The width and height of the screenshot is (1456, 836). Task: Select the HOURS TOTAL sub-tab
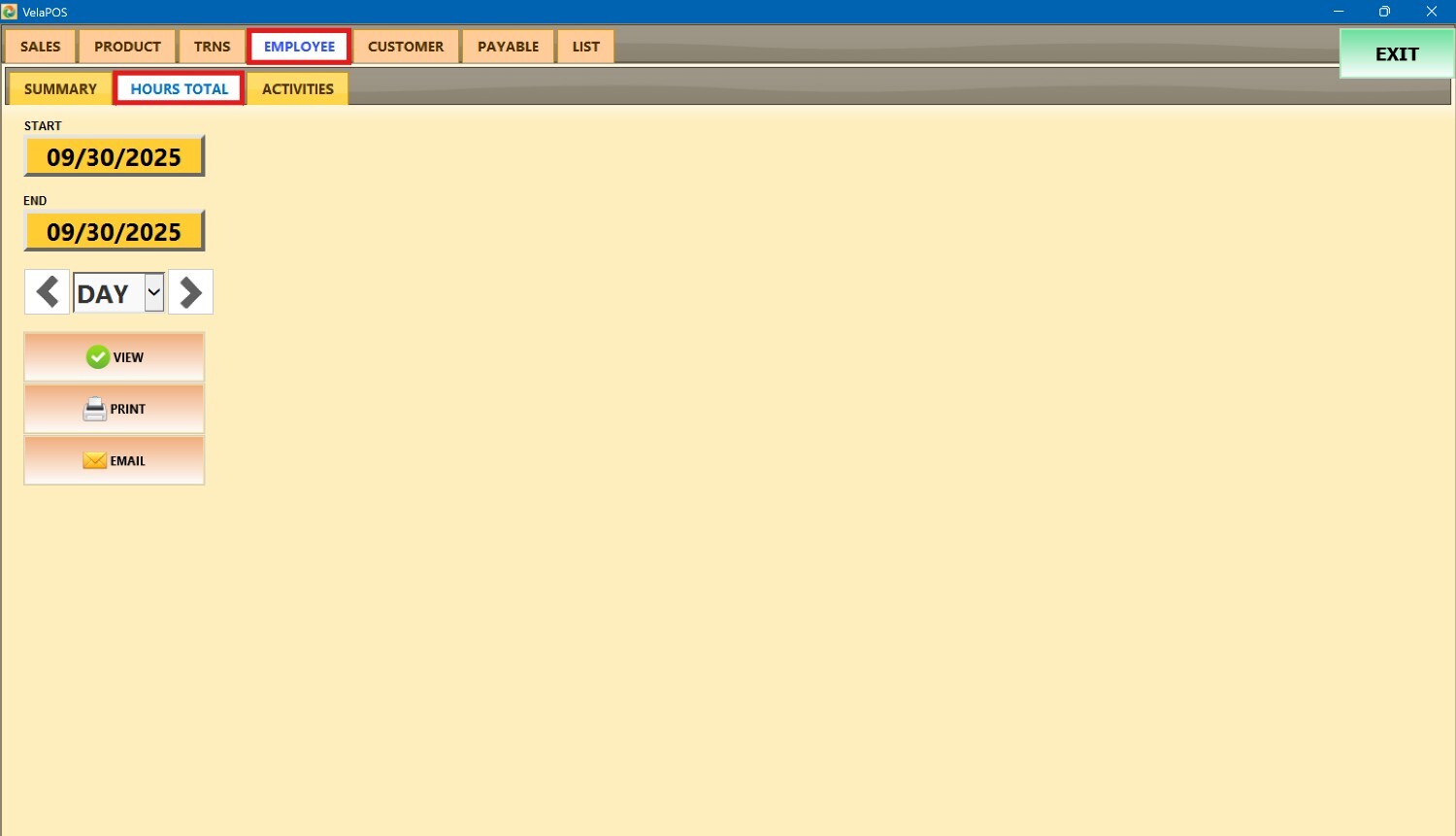pos(180,88)
